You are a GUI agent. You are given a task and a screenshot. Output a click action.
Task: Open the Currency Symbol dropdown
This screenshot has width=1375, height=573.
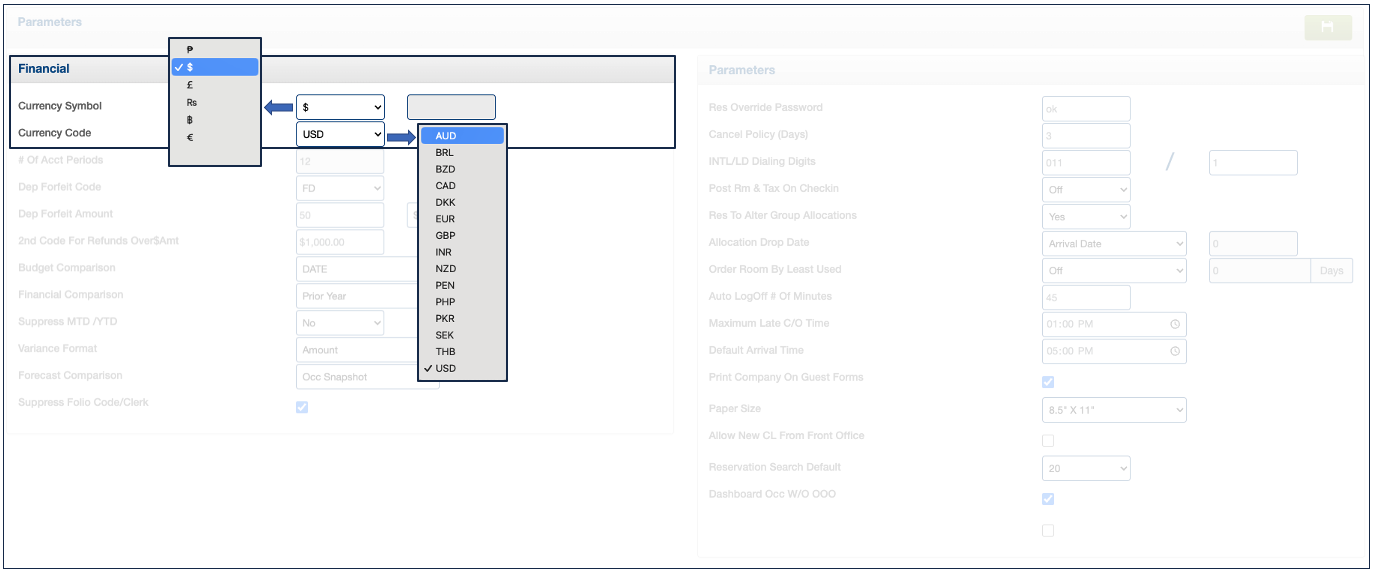coord(340,107)
